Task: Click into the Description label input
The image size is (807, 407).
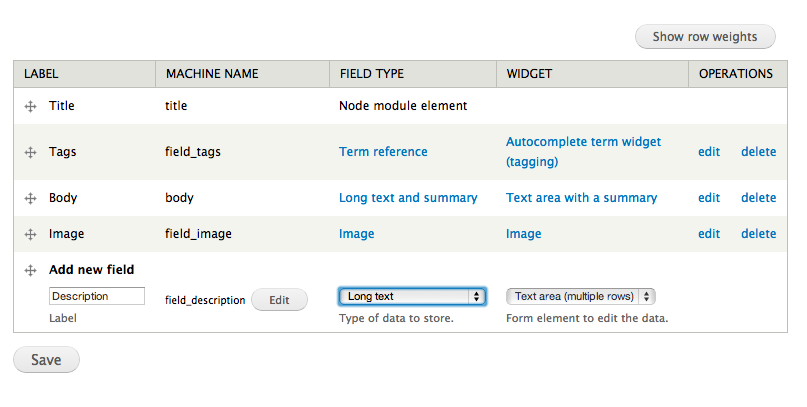Action: click(96, 296)
